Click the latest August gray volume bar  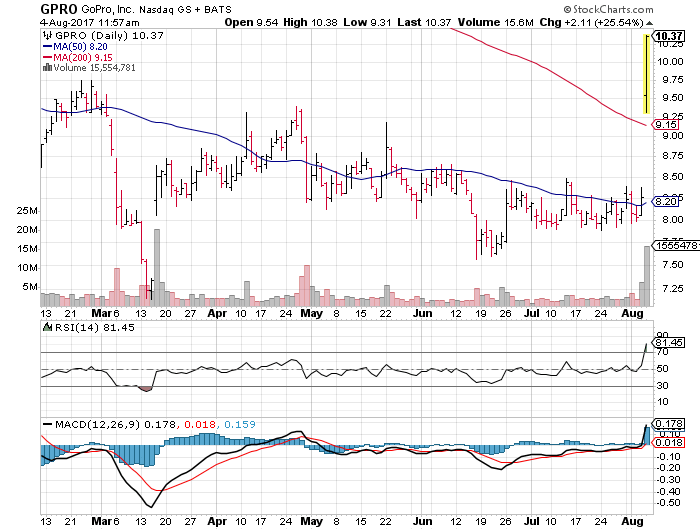647,276
